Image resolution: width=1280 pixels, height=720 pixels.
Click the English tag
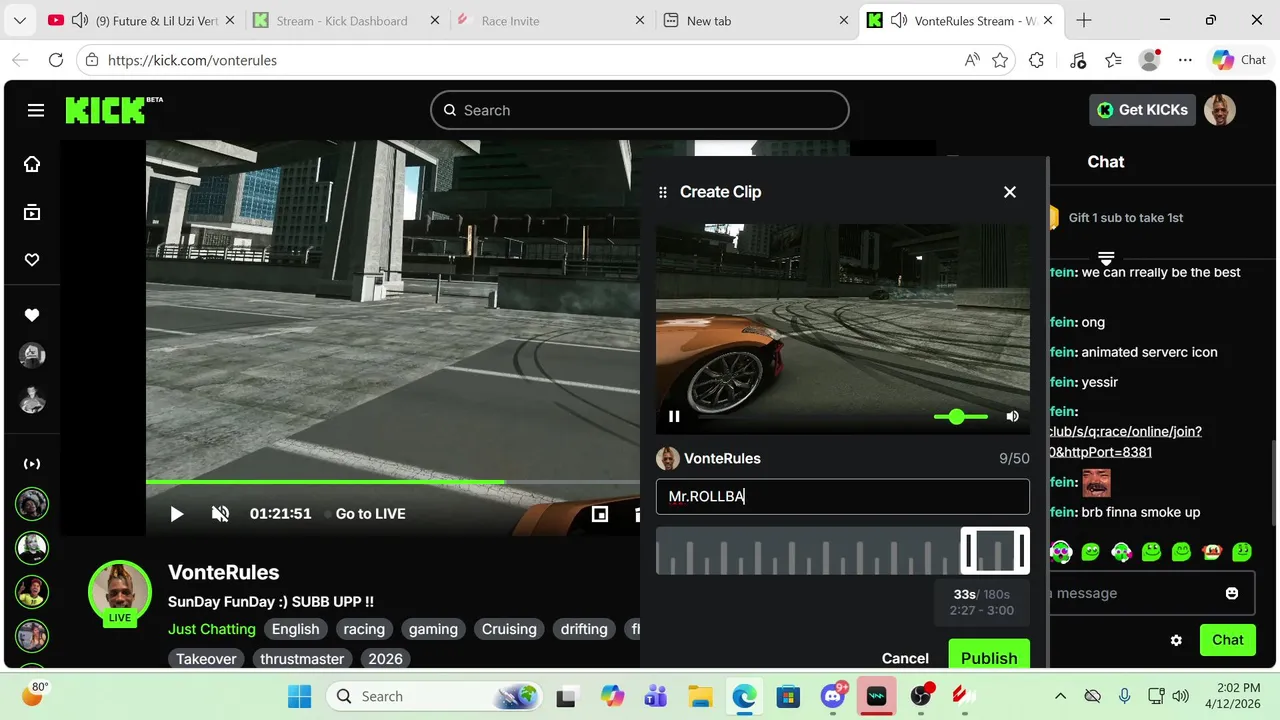click(296, 629)
